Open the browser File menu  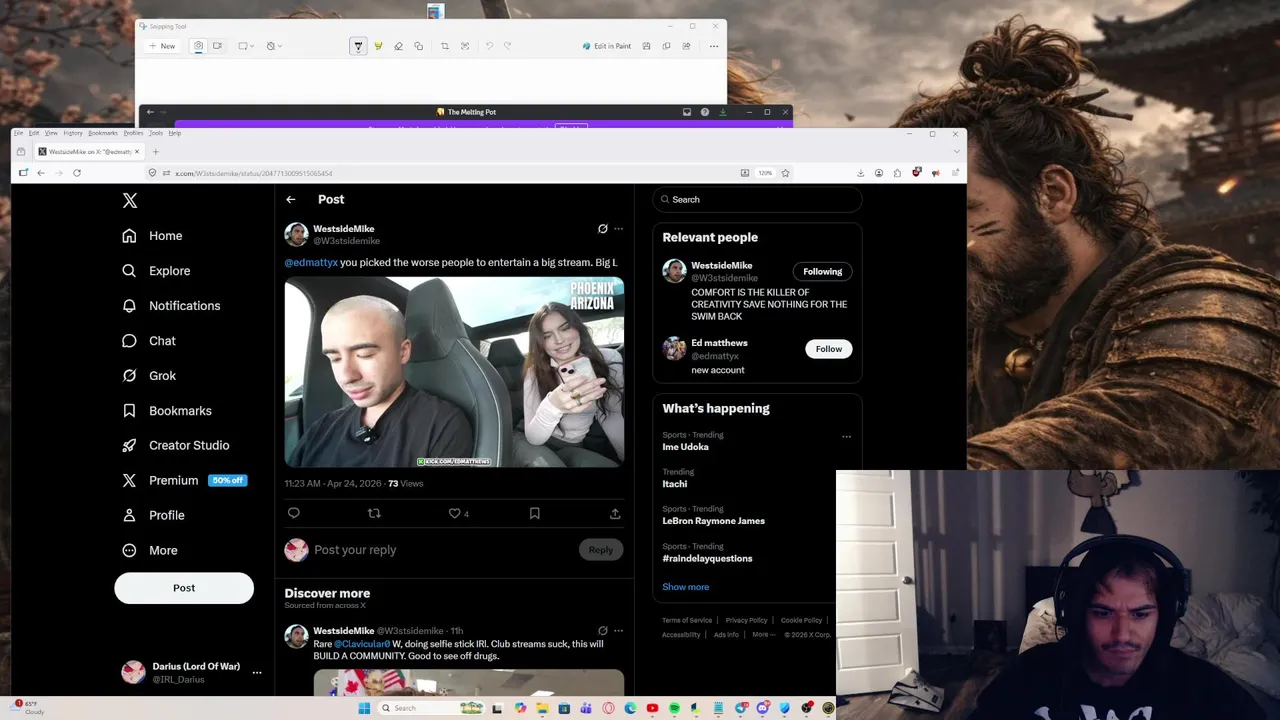(18, 133)
